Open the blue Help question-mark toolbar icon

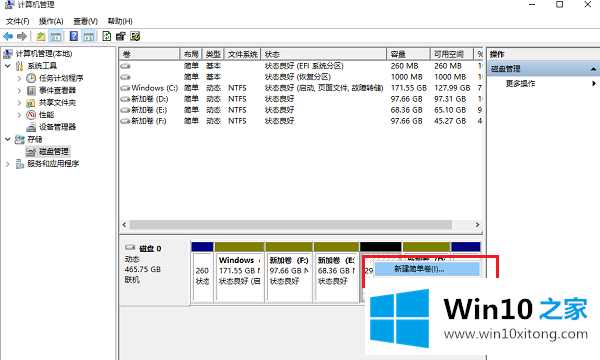(73, 36)
